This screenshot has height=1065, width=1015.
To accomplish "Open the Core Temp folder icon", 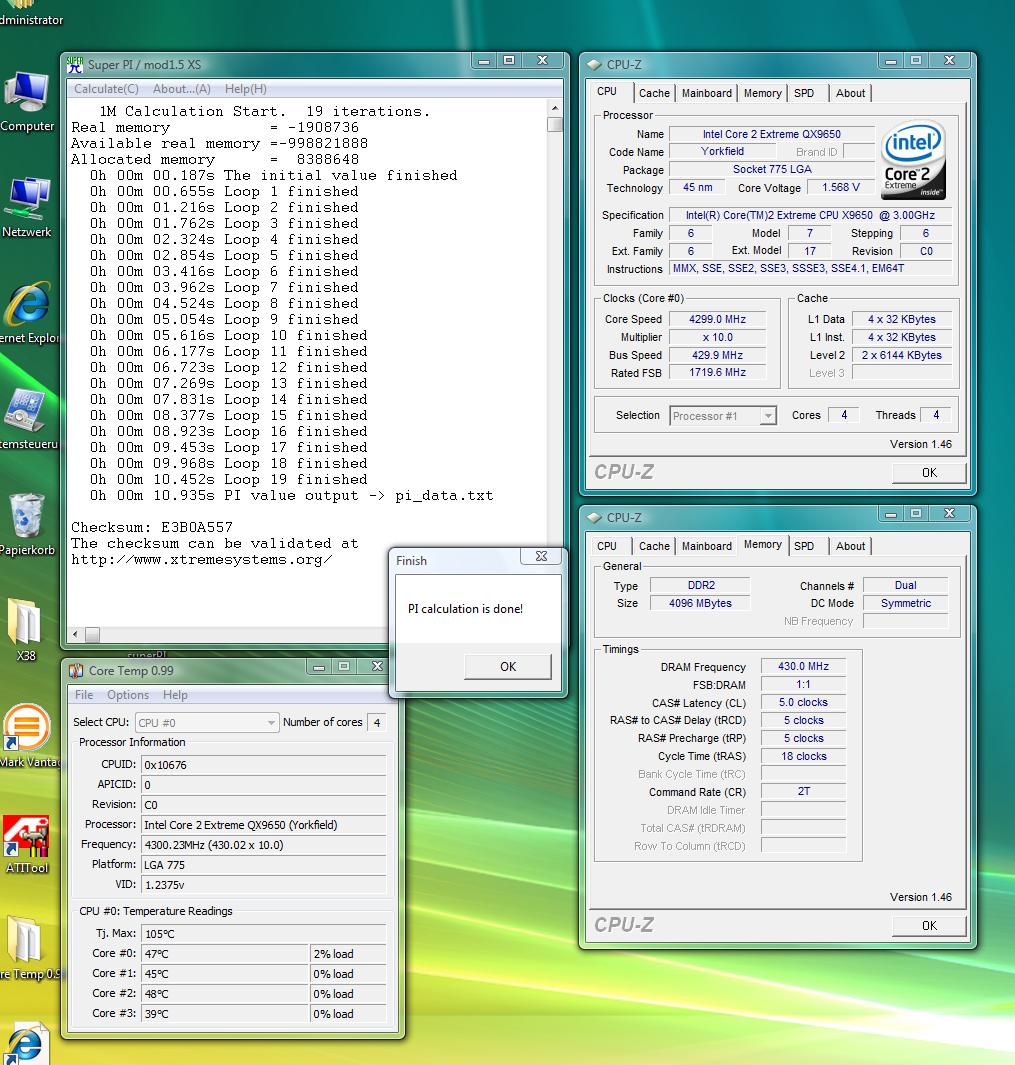I will [27, 947].
